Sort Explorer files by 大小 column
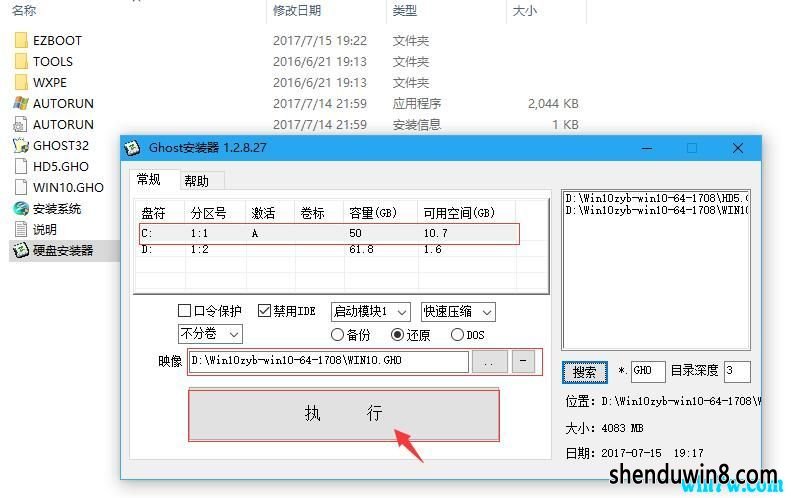The image size is (791, 498). [525, 10]
